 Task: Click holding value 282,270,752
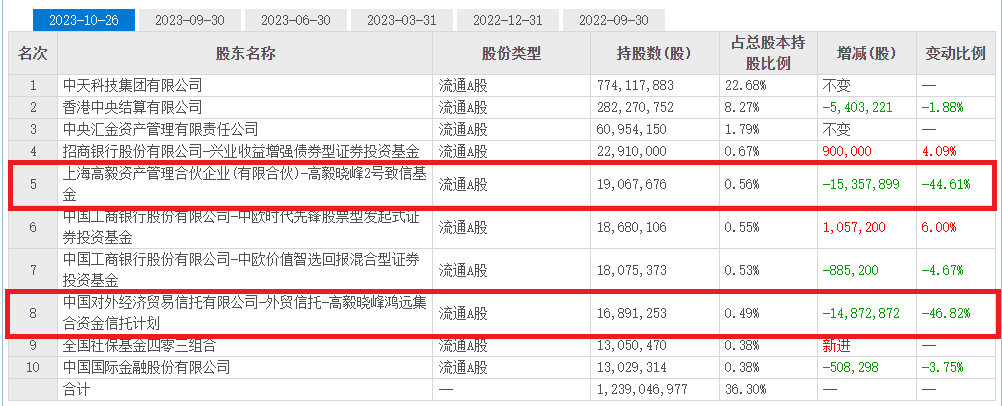pos(635,107)
